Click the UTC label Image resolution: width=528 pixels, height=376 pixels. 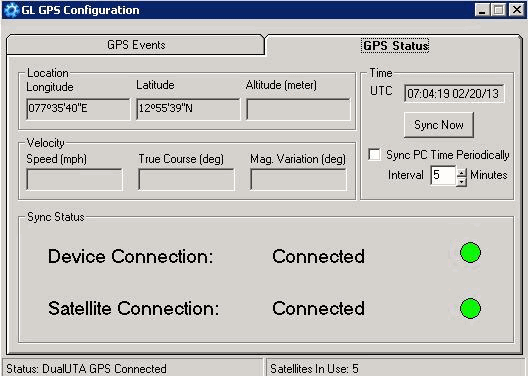[x=381, y=91]
